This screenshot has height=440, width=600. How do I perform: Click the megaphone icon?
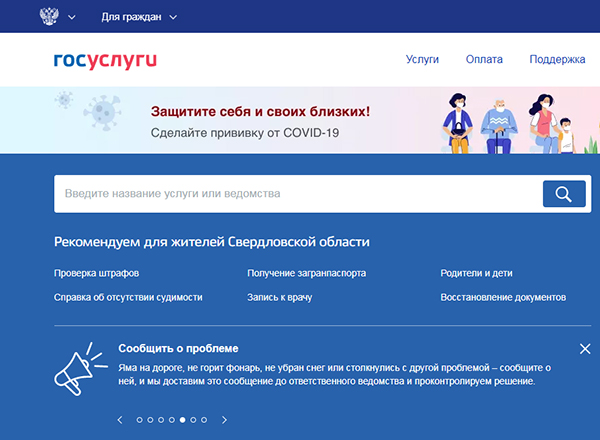pos(80,369)
